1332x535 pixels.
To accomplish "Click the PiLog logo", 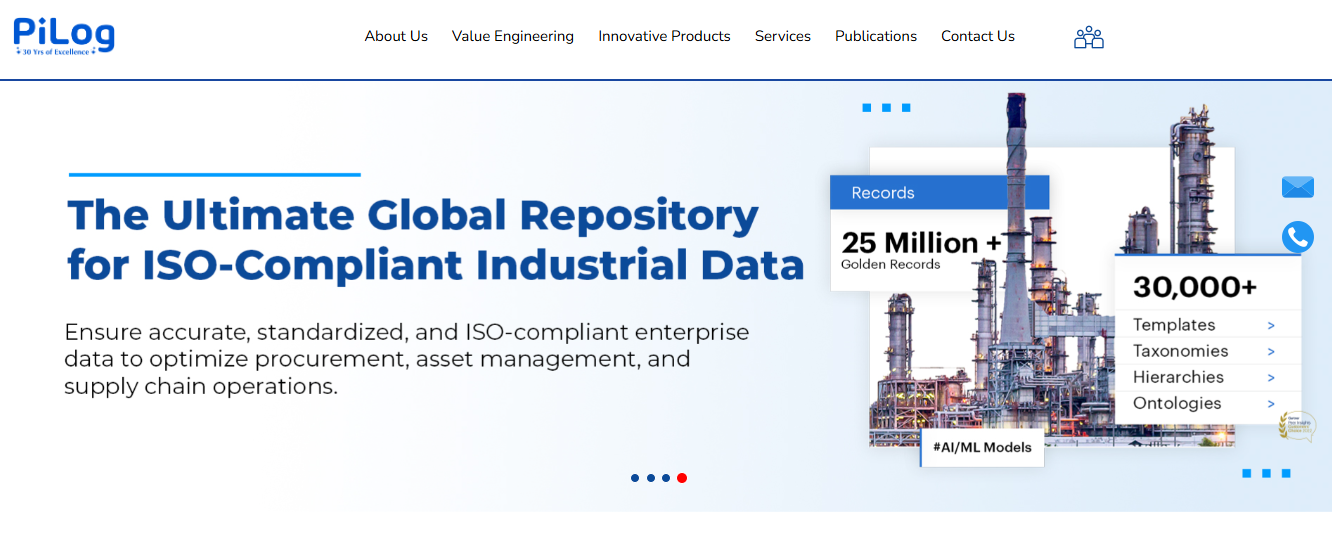I will [x=64, y=35].
